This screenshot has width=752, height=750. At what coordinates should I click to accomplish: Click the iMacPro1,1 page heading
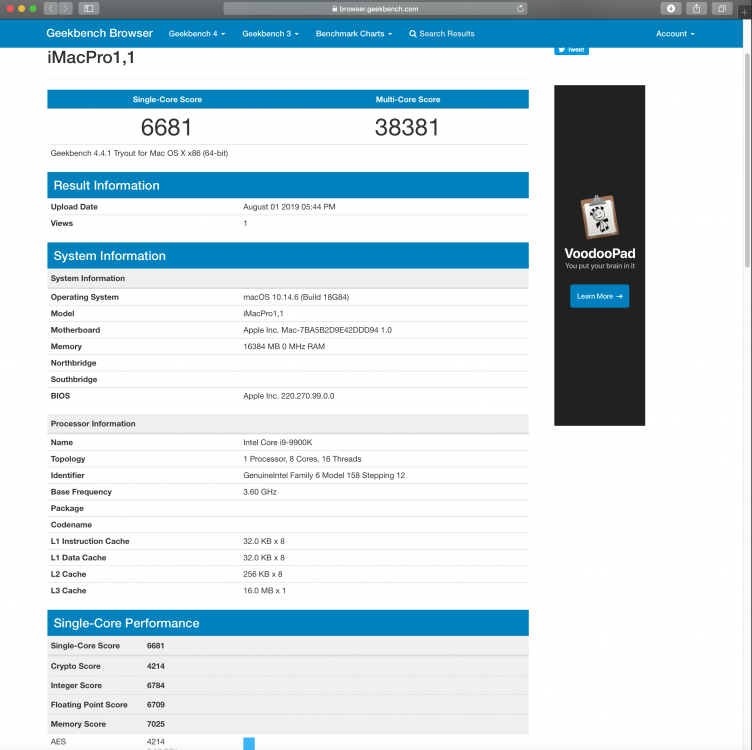[91, 58]
